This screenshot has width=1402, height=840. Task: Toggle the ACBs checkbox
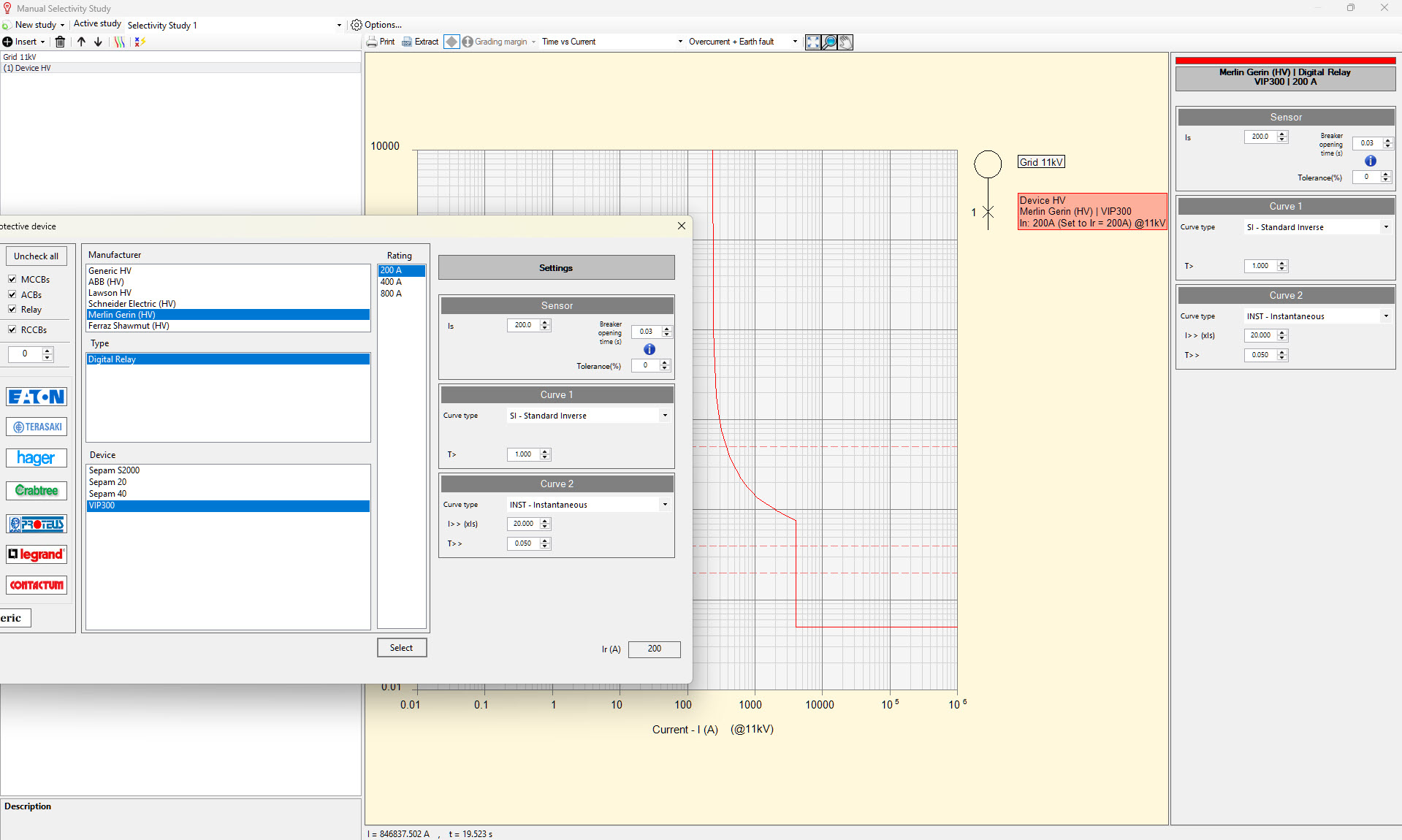pyautogui.click(x=12, y=294)
